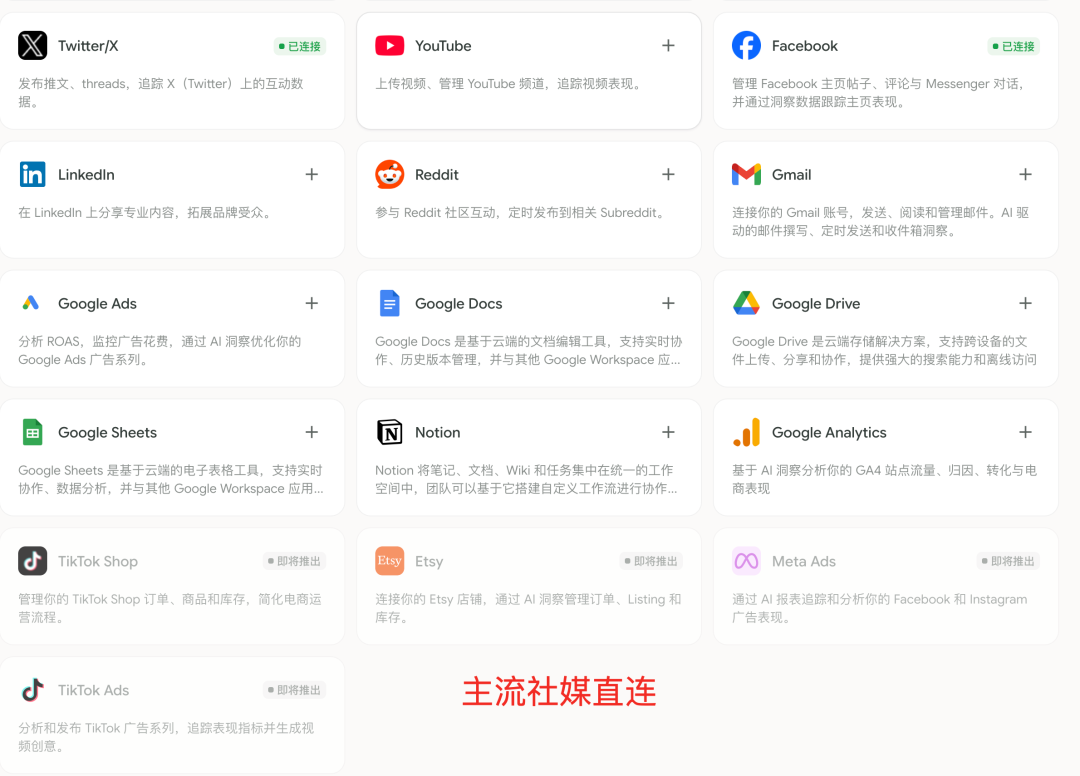1080x776 pixels.
Task: Connect LinkedIn using its plus button
Action: [311, 174]
